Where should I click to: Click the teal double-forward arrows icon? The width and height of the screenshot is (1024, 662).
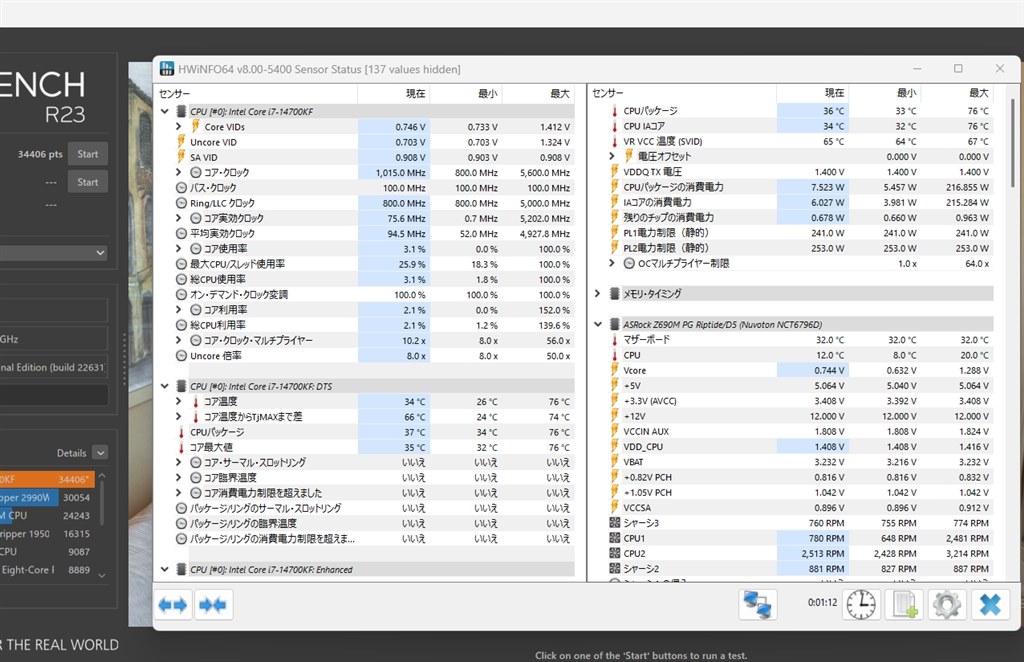pos(210,603)
